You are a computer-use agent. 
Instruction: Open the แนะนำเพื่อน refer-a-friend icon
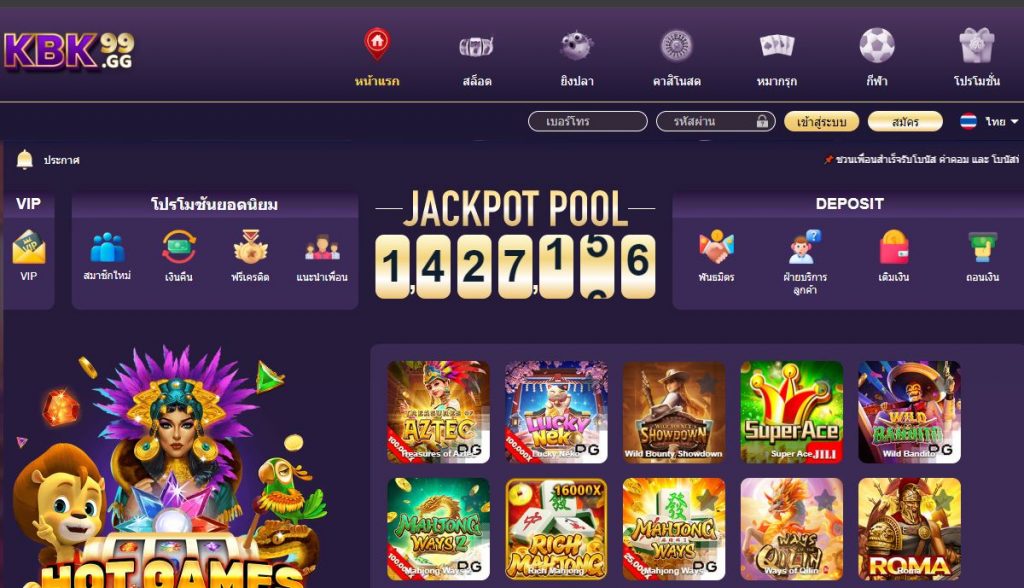322,248
